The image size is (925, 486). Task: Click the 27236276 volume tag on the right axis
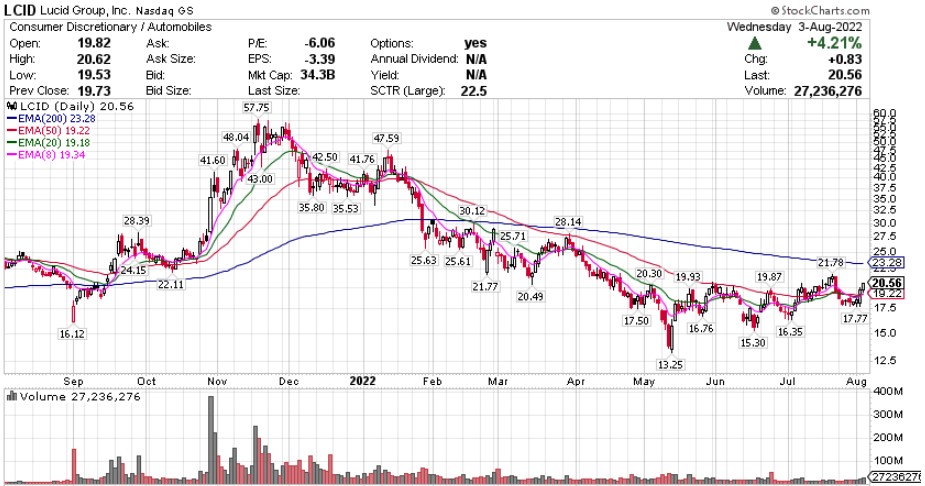tap(896, 477)
